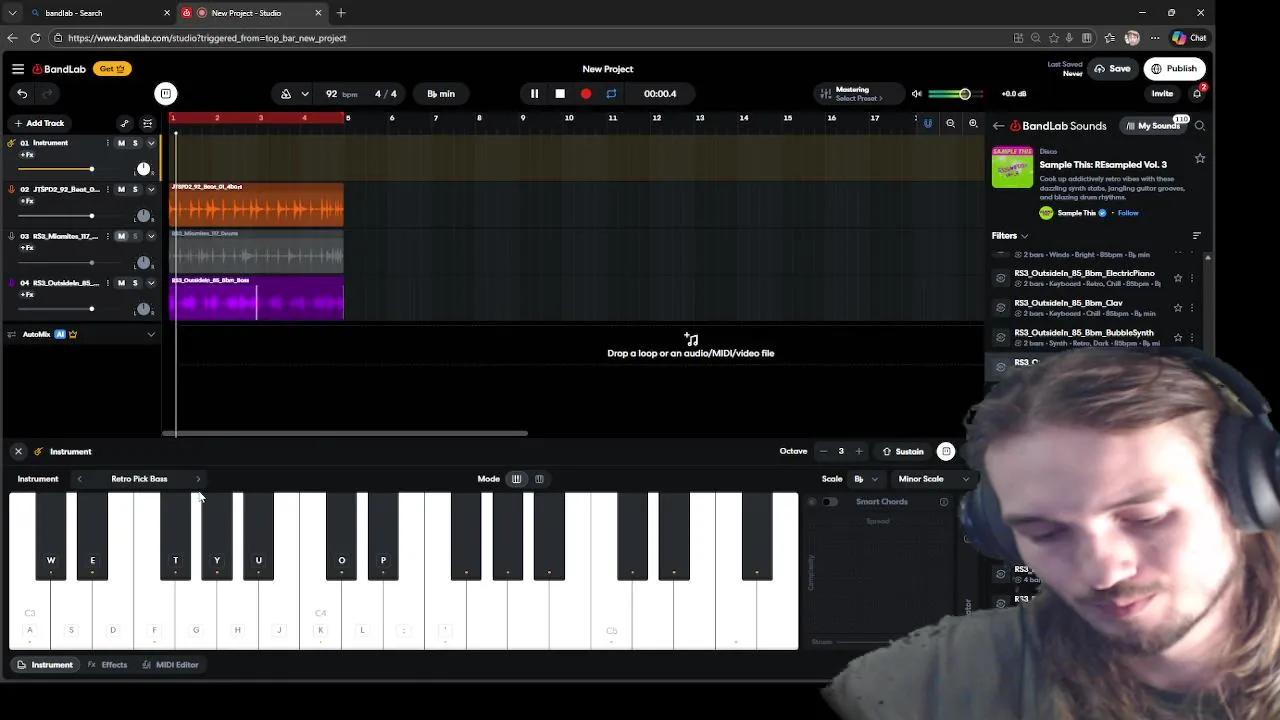Zoom out the timeline
This screenshot has width=1280, height=720.
[950, 124]
